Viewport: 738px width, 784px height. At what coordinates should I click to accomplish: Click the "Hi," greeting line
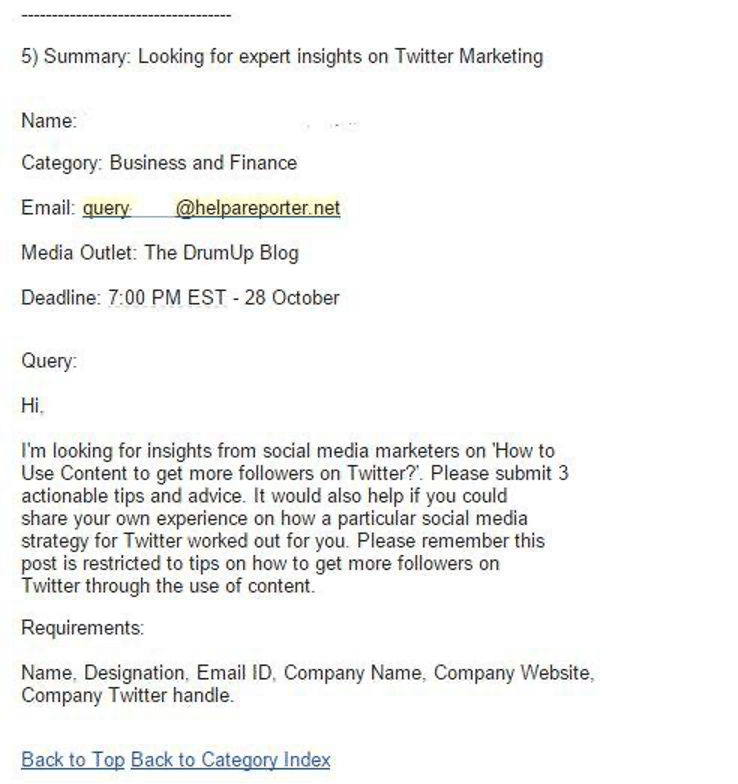pos(33,406)
